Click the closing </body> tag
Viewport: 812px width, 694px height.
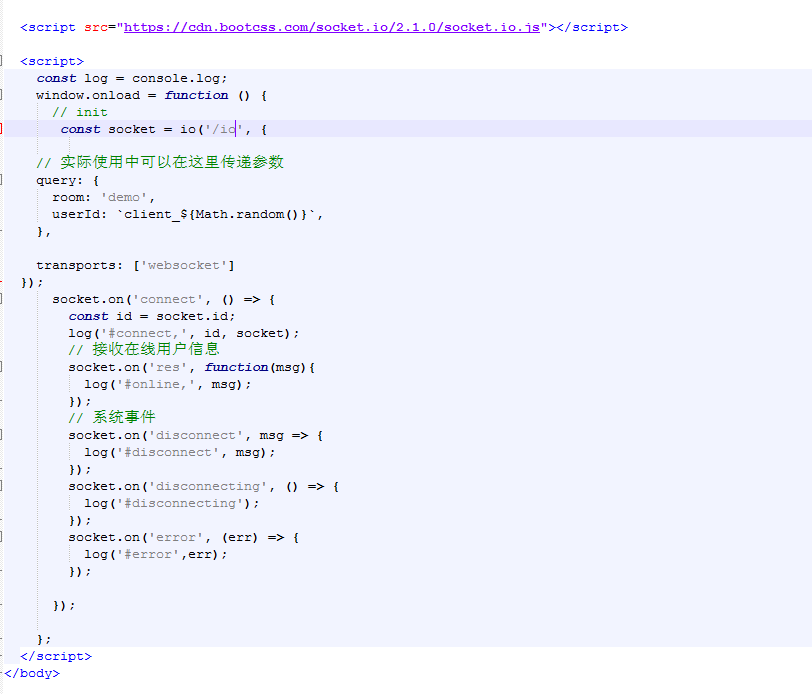(x=30, y=673)
